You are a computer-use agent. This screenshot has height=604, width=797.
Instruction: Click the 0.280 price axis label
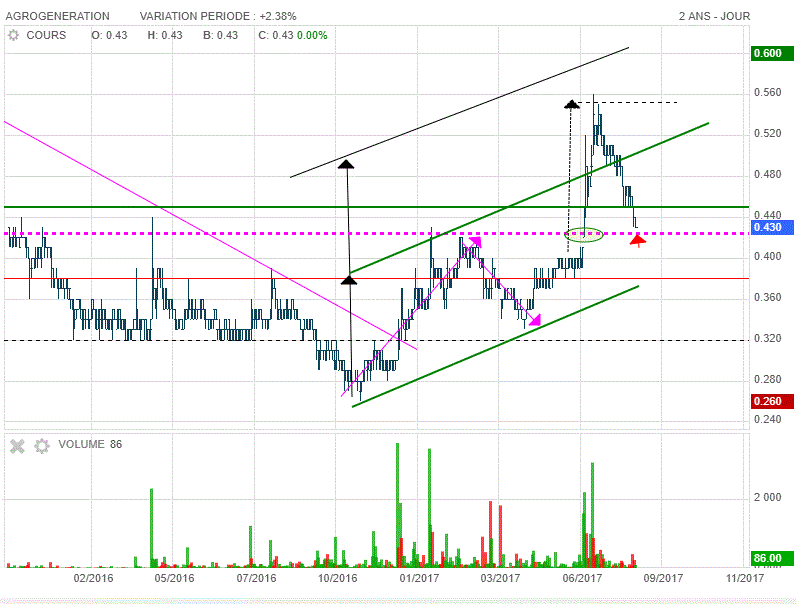point(768,379)
